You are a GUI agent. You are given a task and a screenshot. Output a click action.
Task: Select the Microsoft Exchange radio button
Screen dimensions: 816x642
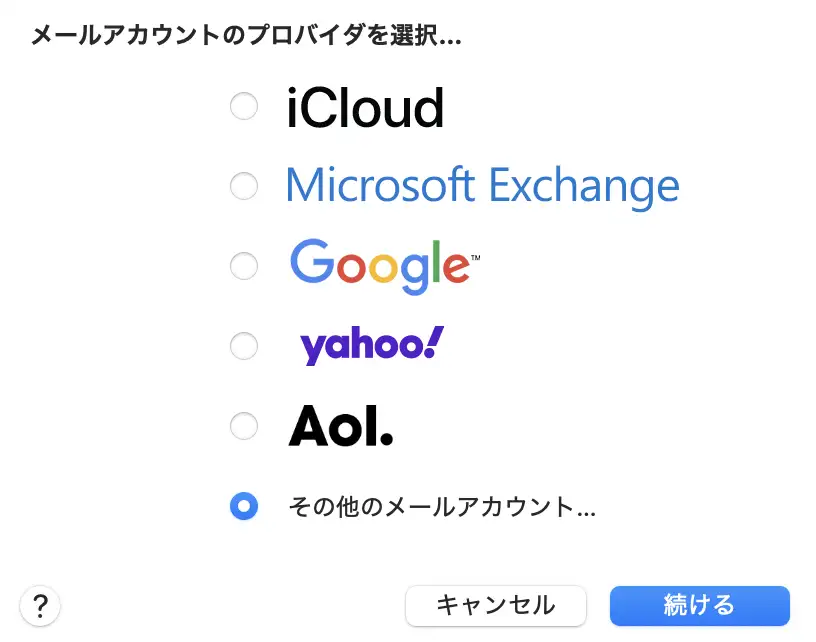[x=244, y=186]
